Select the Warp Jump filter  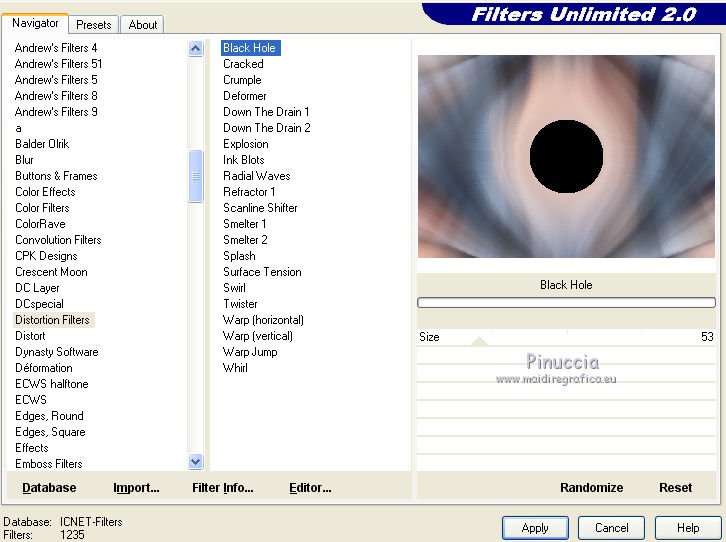click(250, 352)
